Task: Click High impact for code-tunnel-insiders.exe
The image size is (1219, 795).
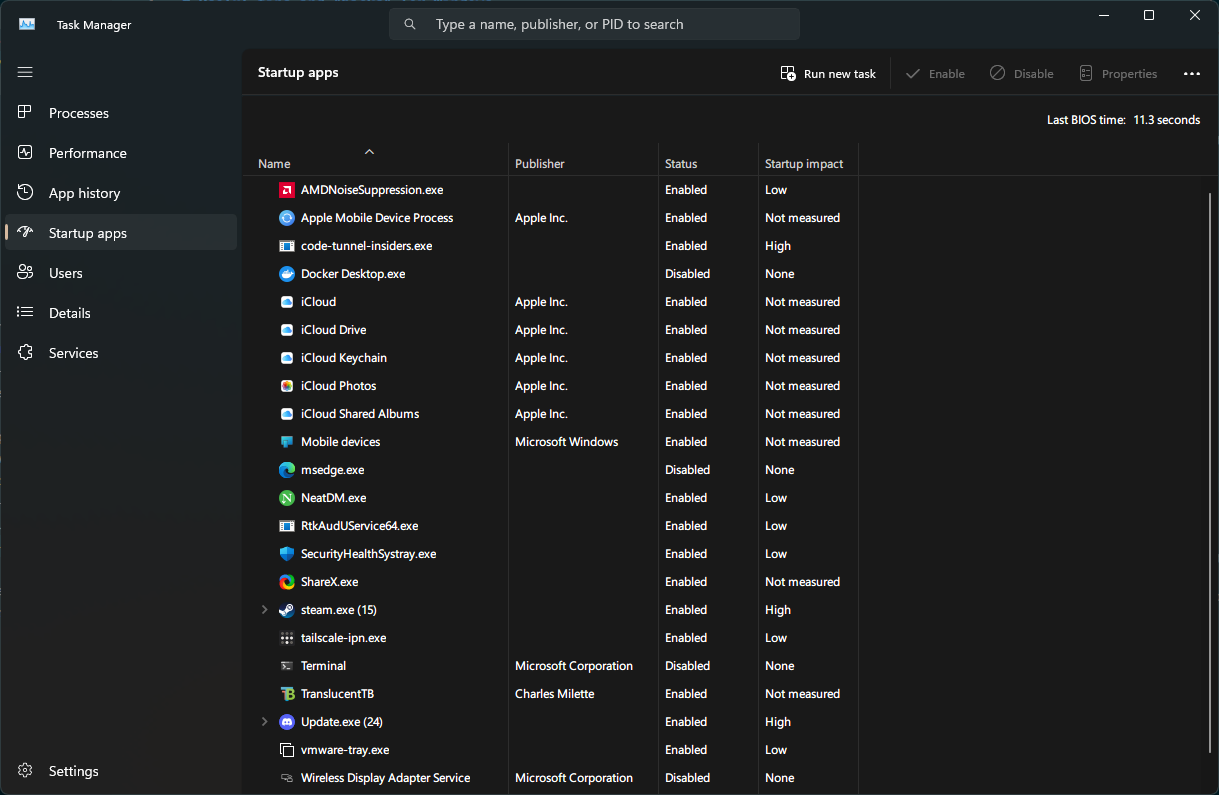Action: pos(778,246)
